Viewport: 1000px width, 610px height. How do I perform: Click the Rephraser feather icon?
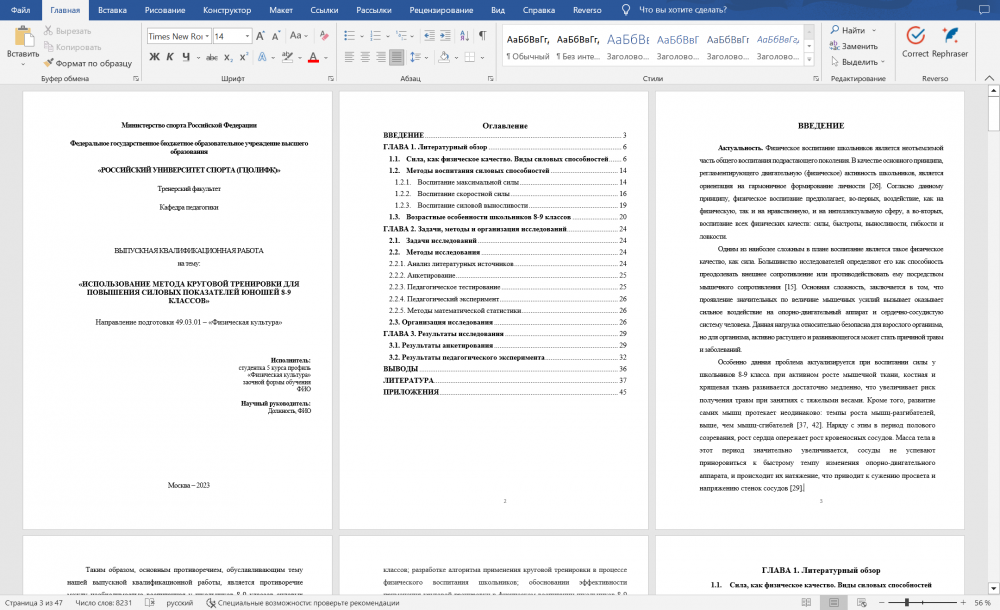(950, 36)
